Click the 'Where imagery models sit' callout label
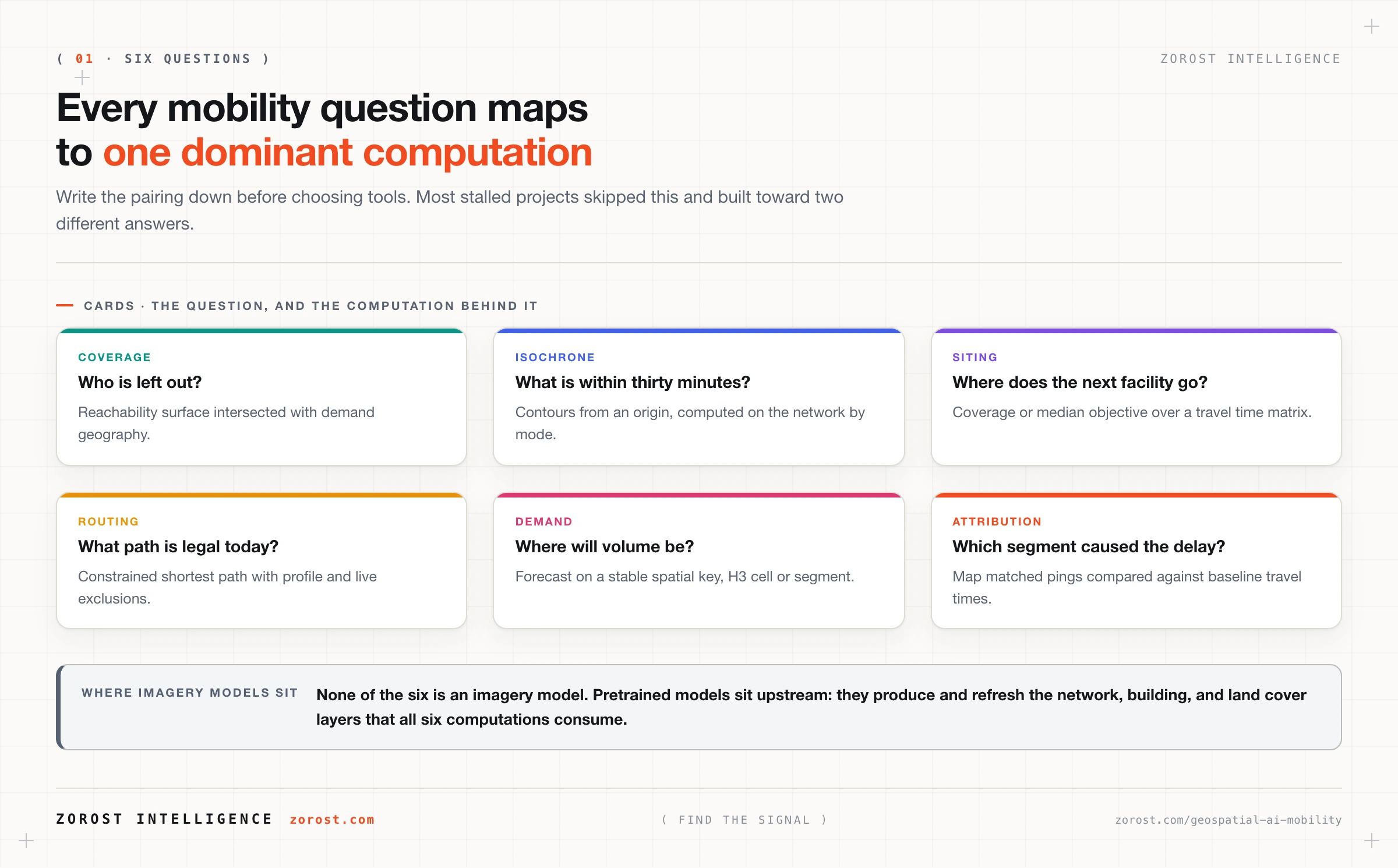This screenshot has width=1398, height=868. coord(189,693)
